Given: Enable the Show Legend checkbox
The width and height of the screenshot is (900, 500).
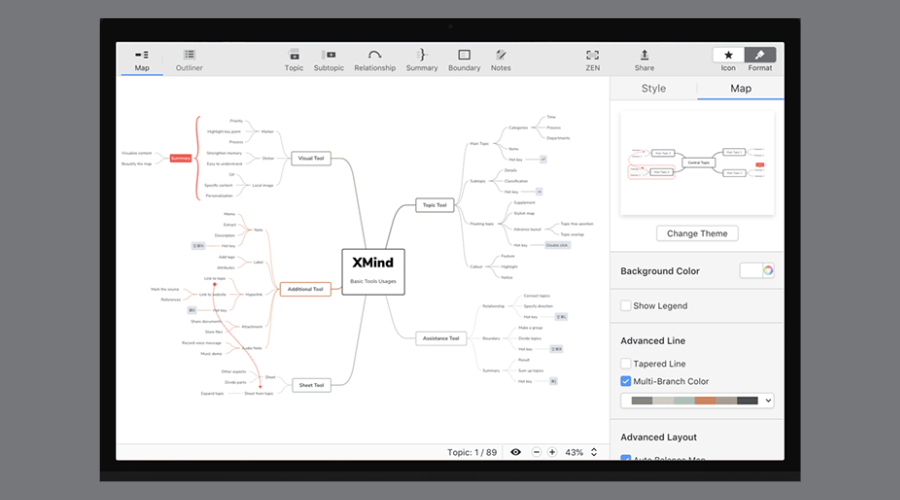Looking at the screenshot, I should point(626,306).
